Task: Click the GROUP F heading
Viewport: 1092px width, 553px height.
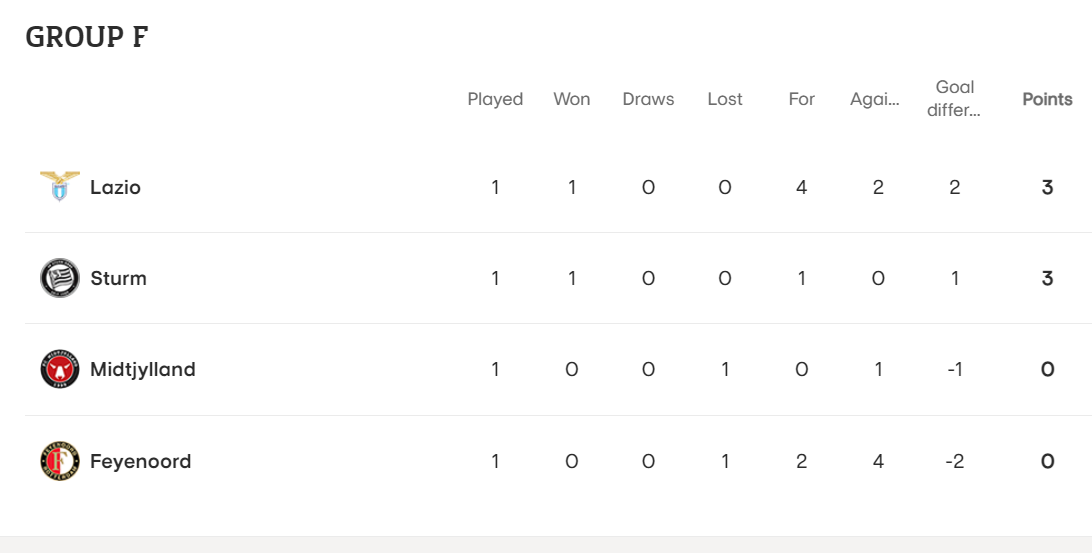Action: tap(87, 36)
